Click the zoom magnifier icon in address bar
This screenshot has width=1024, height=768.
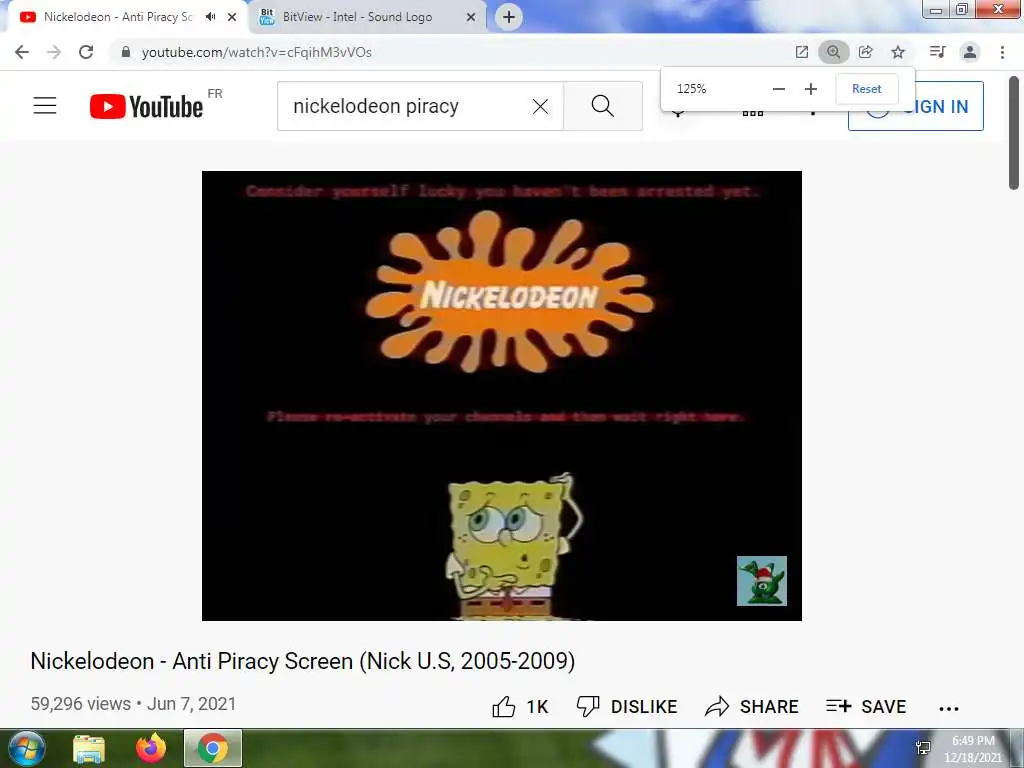(x=833, y=52)
